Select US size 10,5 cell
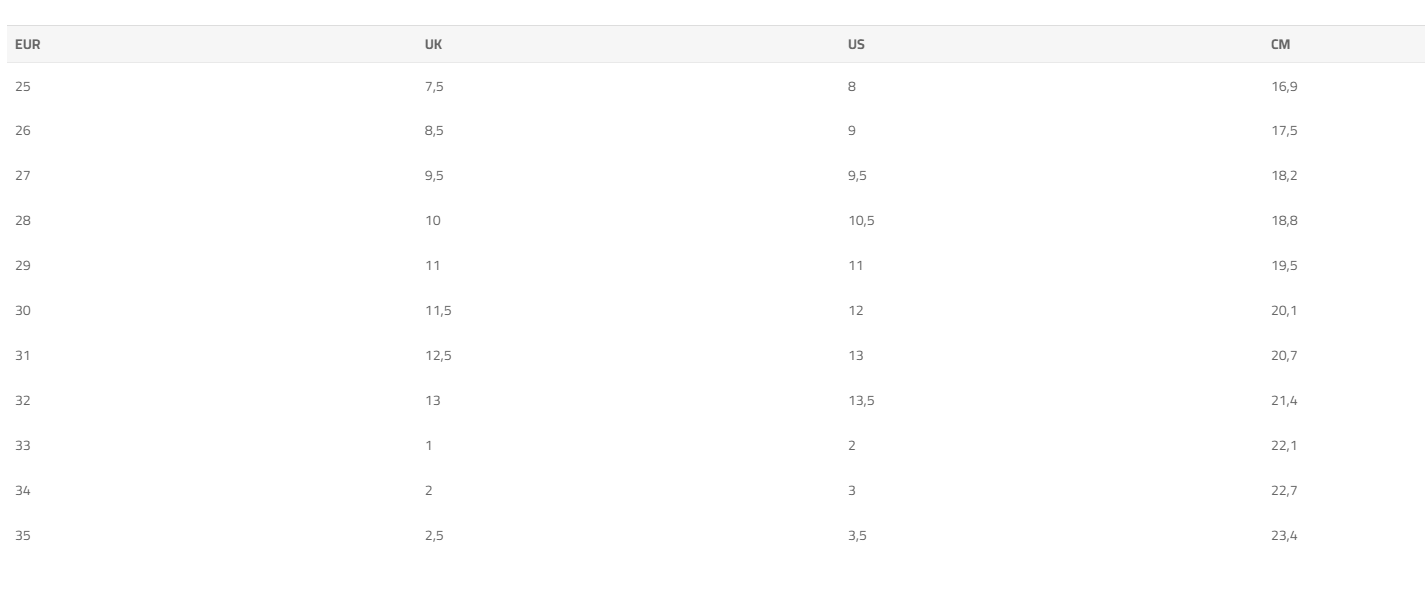The width and height of the screenshot is (1425, 610). coord(861,221)
